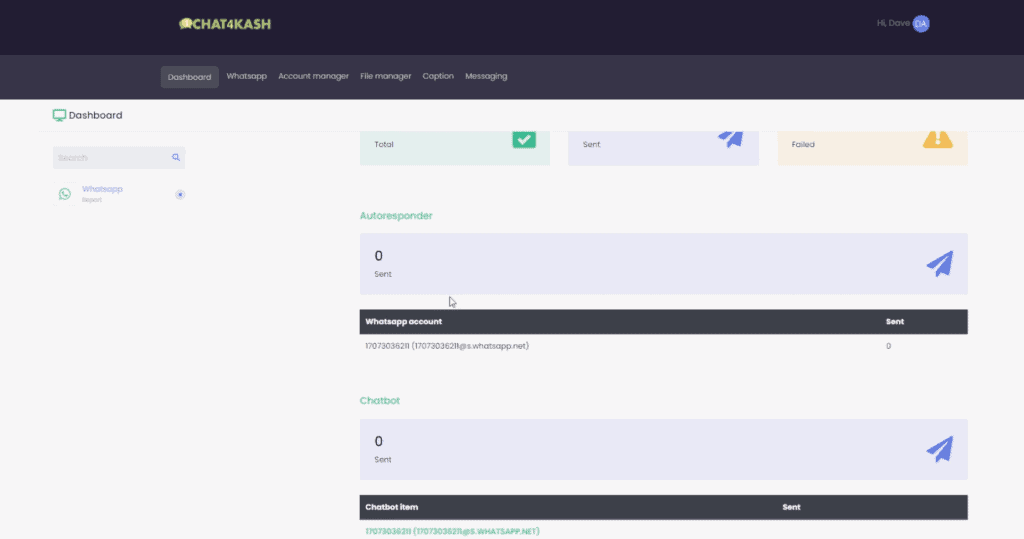The width and height of the screenshot is (1024, 539).
Task: Open the Dave user avatar menu
Action: [x=921, y=24]
